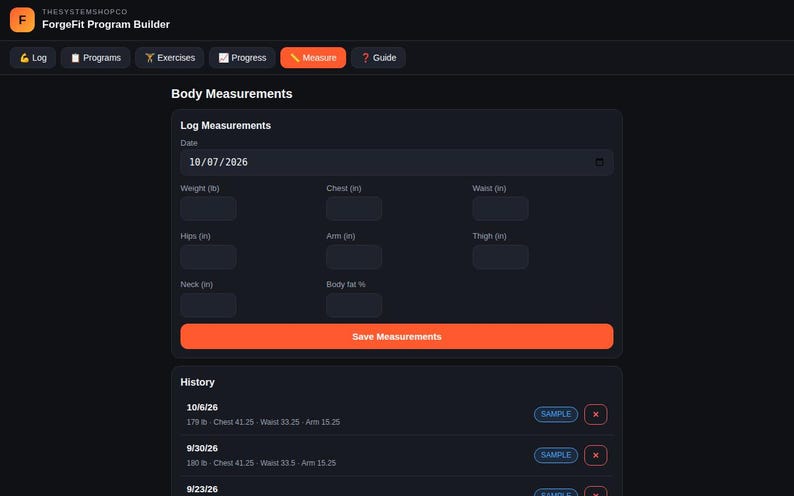Open the Guide tab

(378, 58)
